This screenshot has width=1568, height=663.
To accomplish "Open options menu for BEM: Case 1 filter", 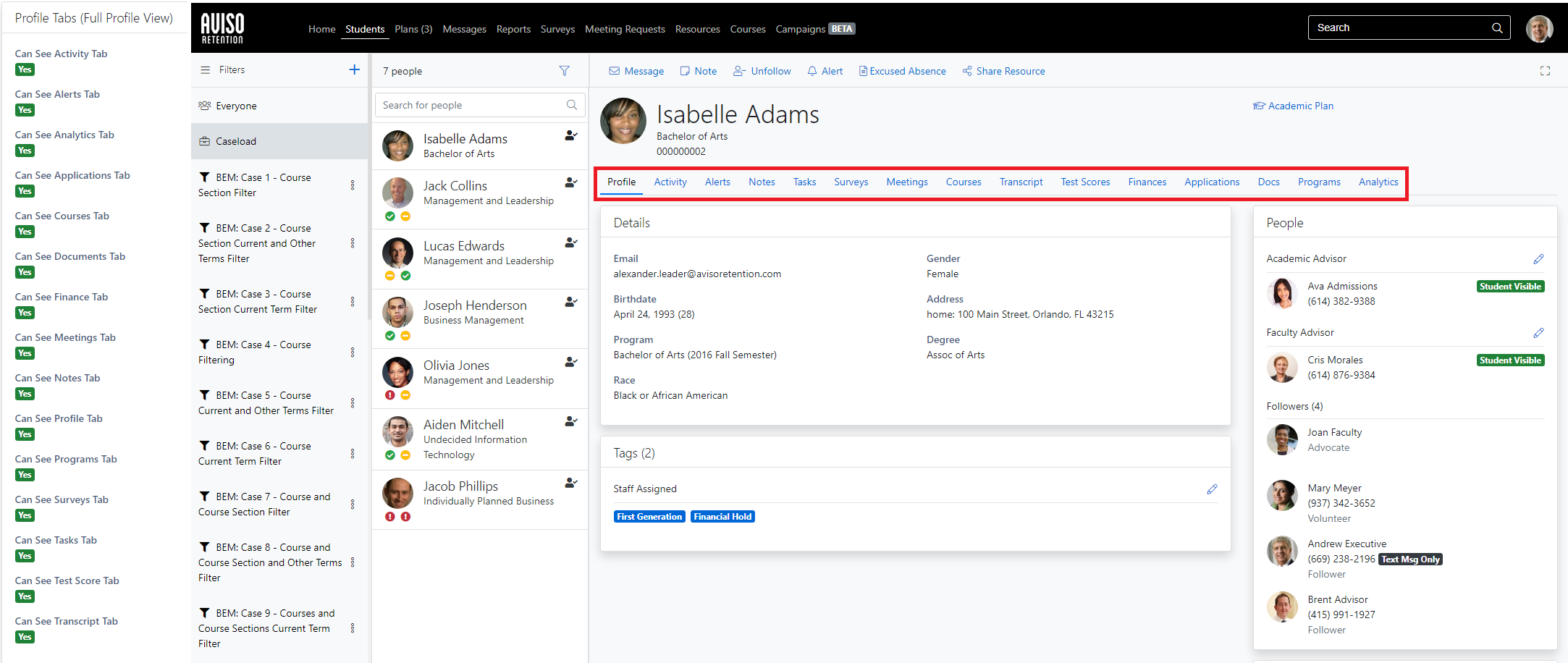I will tap(353, 185).
